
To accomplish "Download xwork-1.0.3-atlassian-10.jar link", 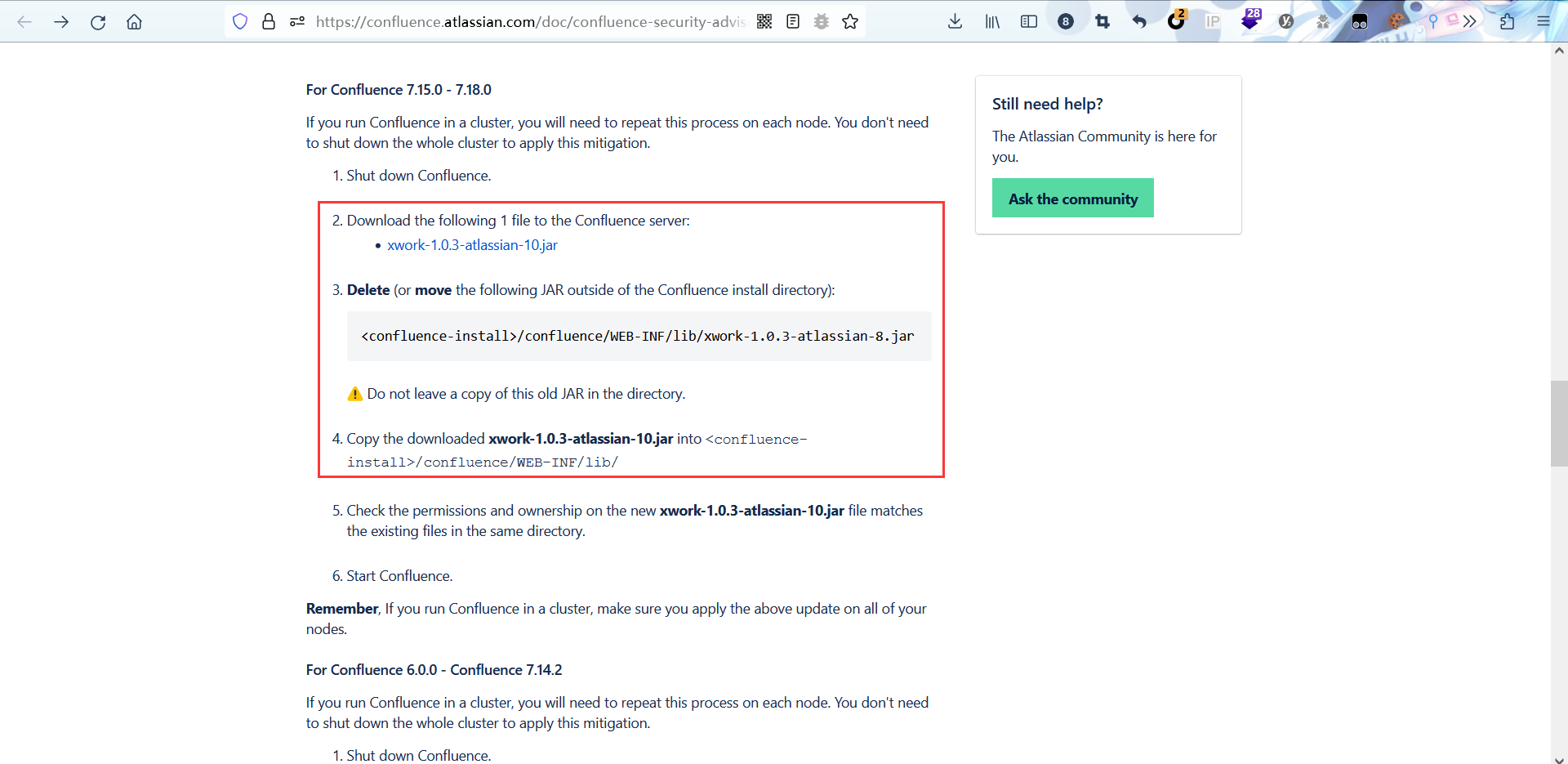I will pos(472,245).
